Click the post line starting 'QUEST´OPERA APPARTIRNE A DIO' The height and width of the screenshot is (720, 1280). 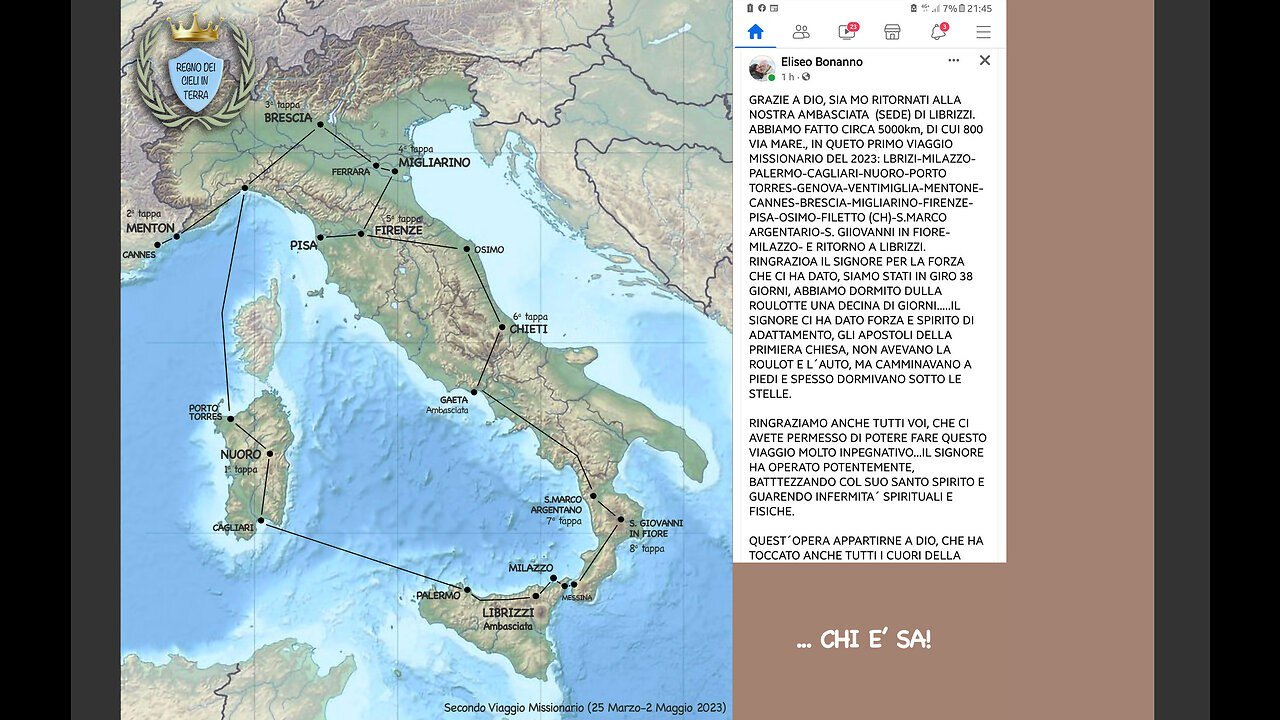coord(866,540)
